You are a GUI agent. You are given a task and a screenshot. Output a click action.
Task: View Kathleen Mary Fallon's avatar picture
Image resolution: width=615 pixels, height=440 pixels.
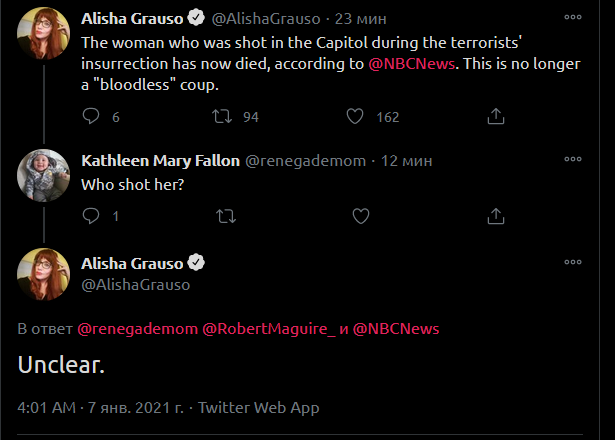pyautogui.click(x=41, y=179)
